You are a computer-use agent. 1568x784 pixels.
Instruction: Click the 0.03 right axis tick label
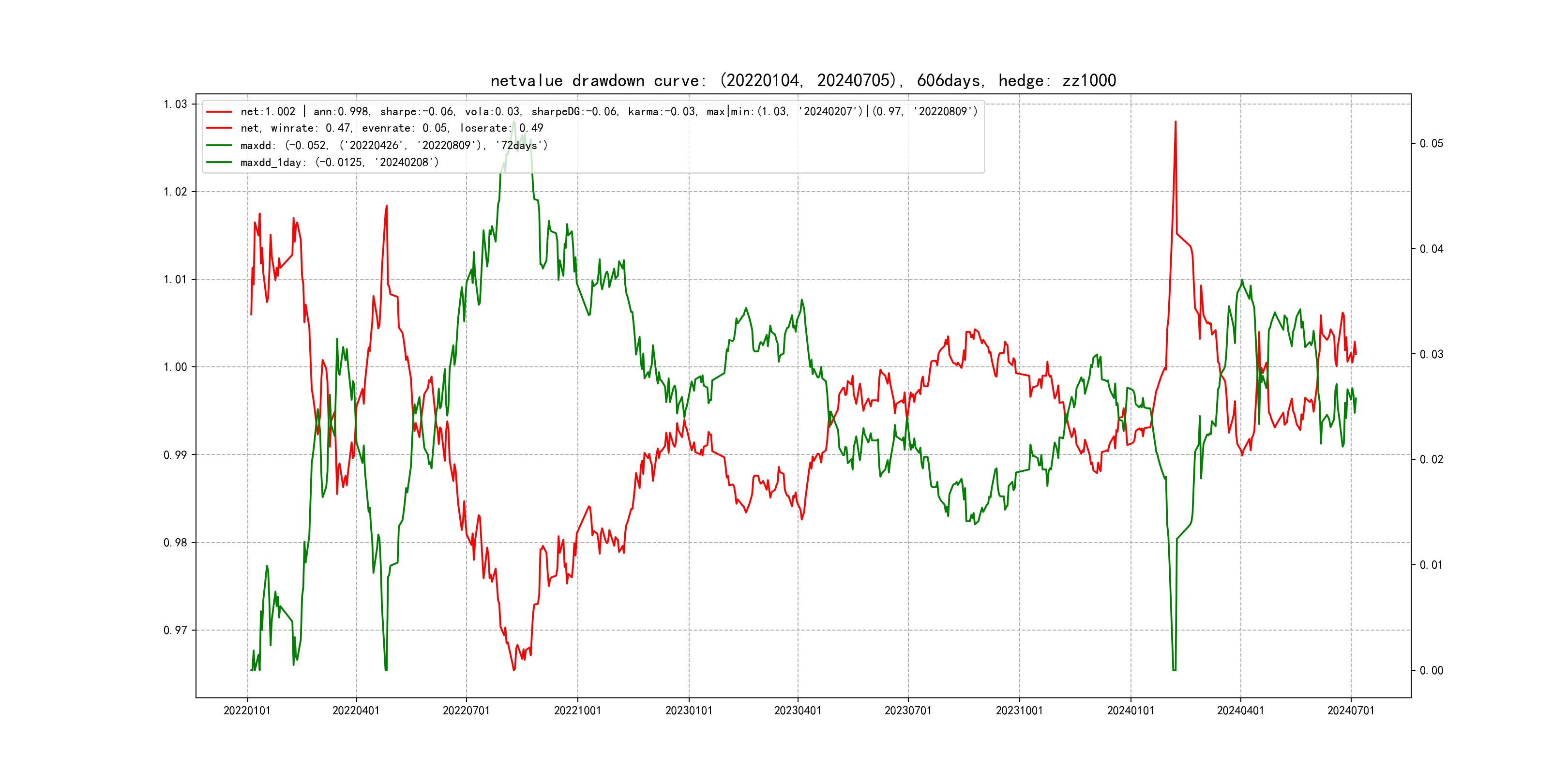point(1431,354)
